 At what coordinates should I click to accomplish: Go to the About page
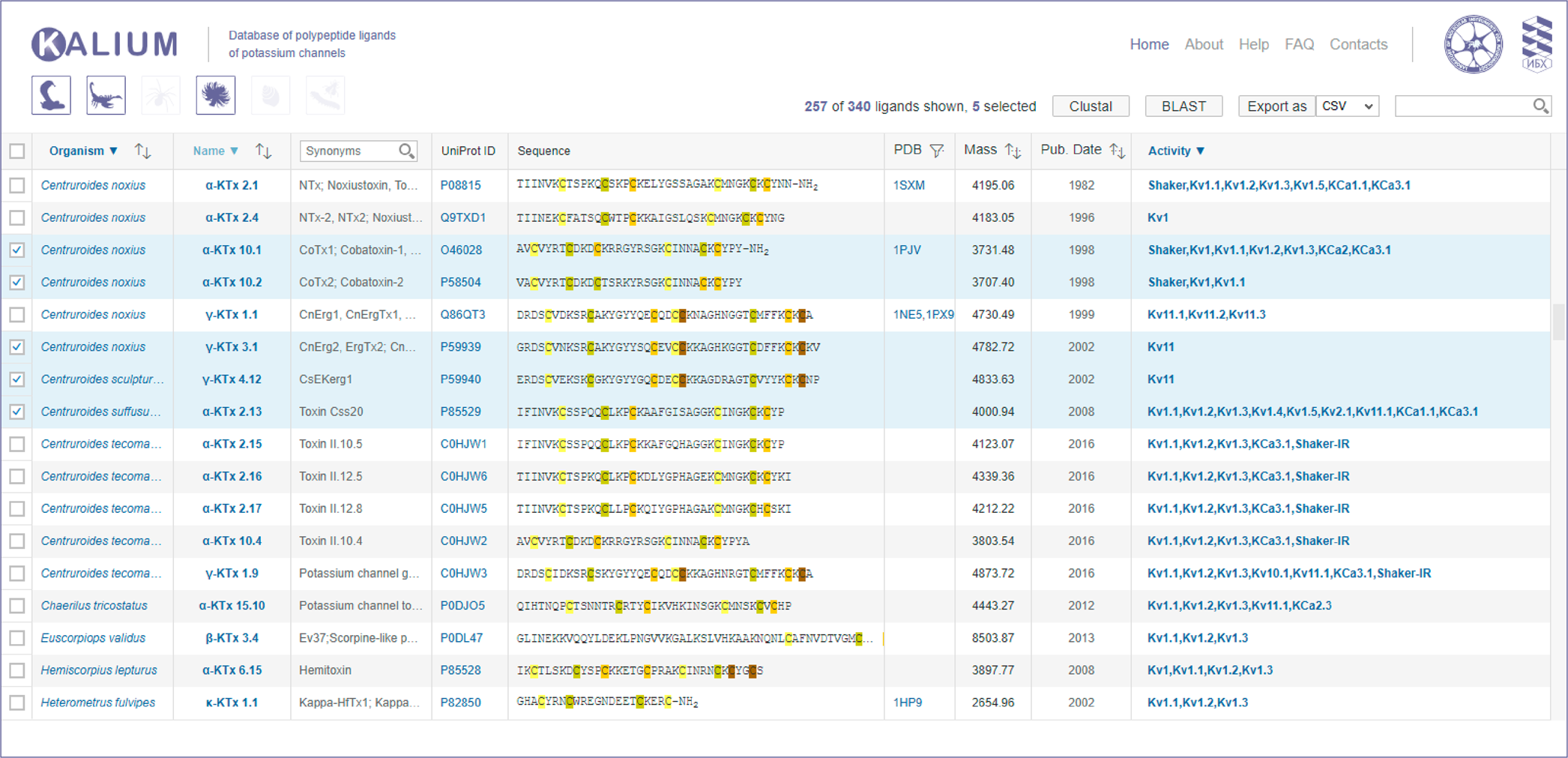[x=1204, y=44]
